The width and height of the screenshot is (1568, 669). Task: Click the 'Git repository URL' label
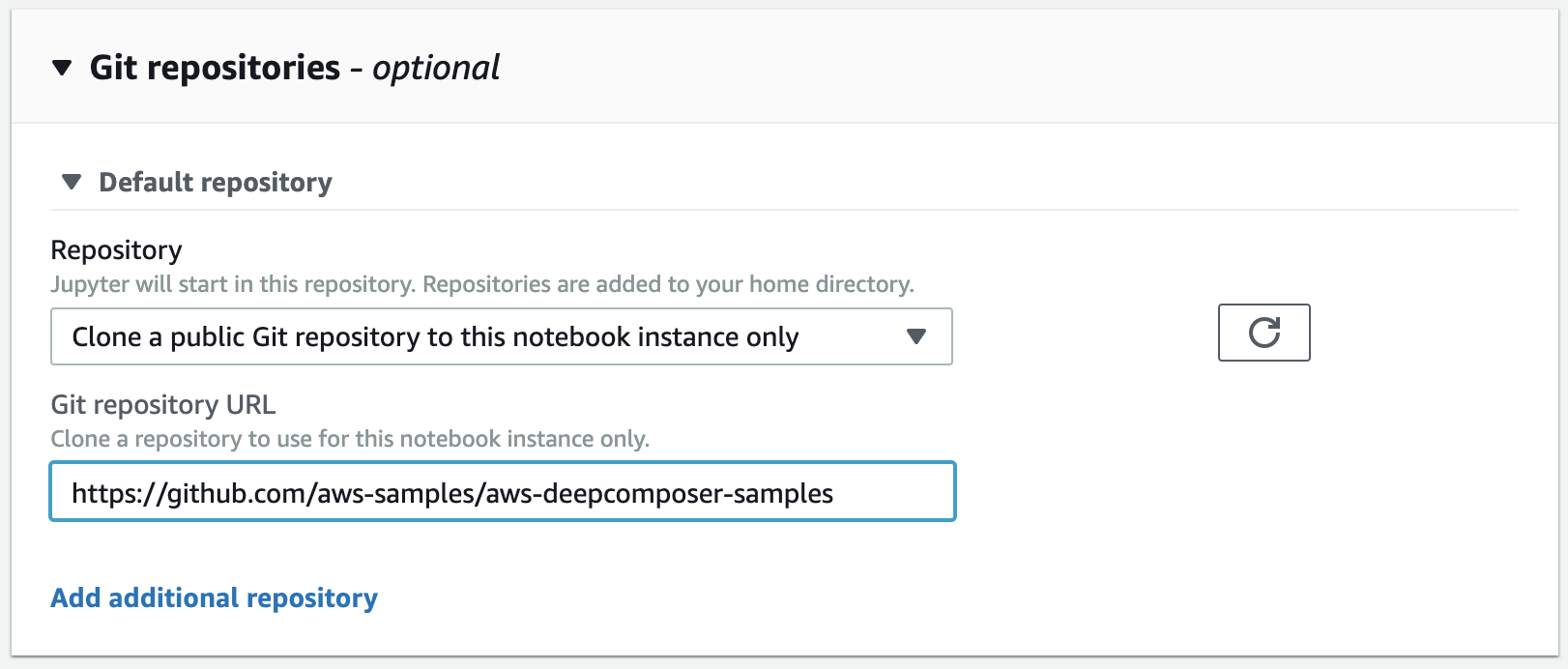click(163, 404)
